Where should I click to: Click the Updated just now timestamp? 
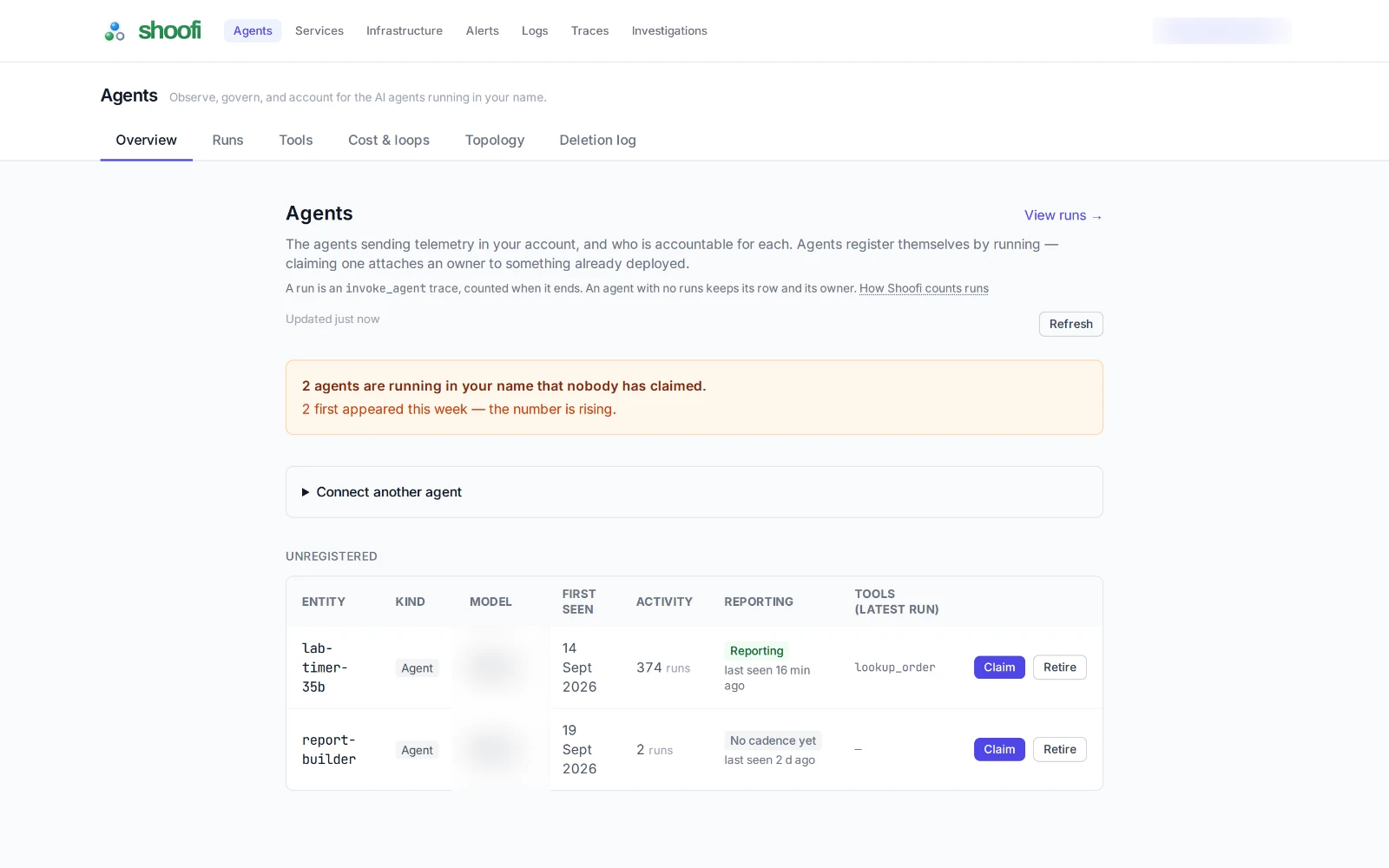click(332, 319)
